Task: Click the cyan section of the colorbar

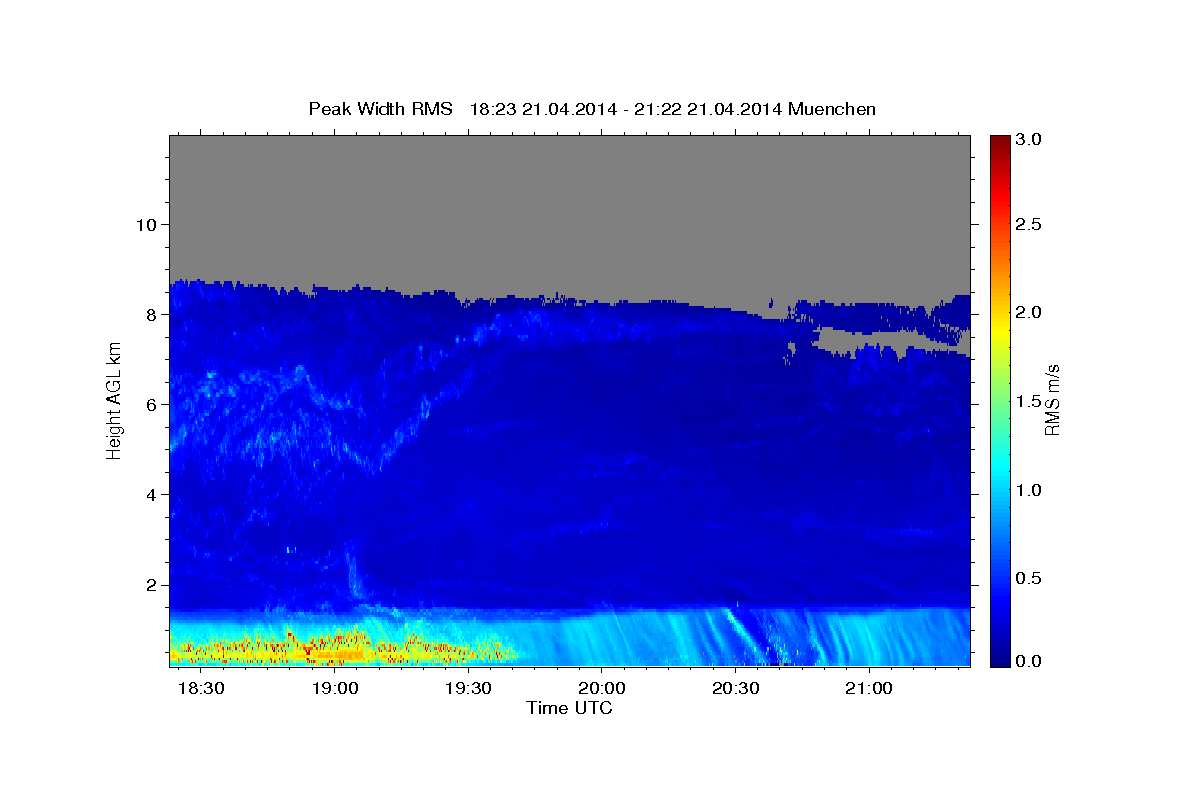Action: [x=999, y=470]
